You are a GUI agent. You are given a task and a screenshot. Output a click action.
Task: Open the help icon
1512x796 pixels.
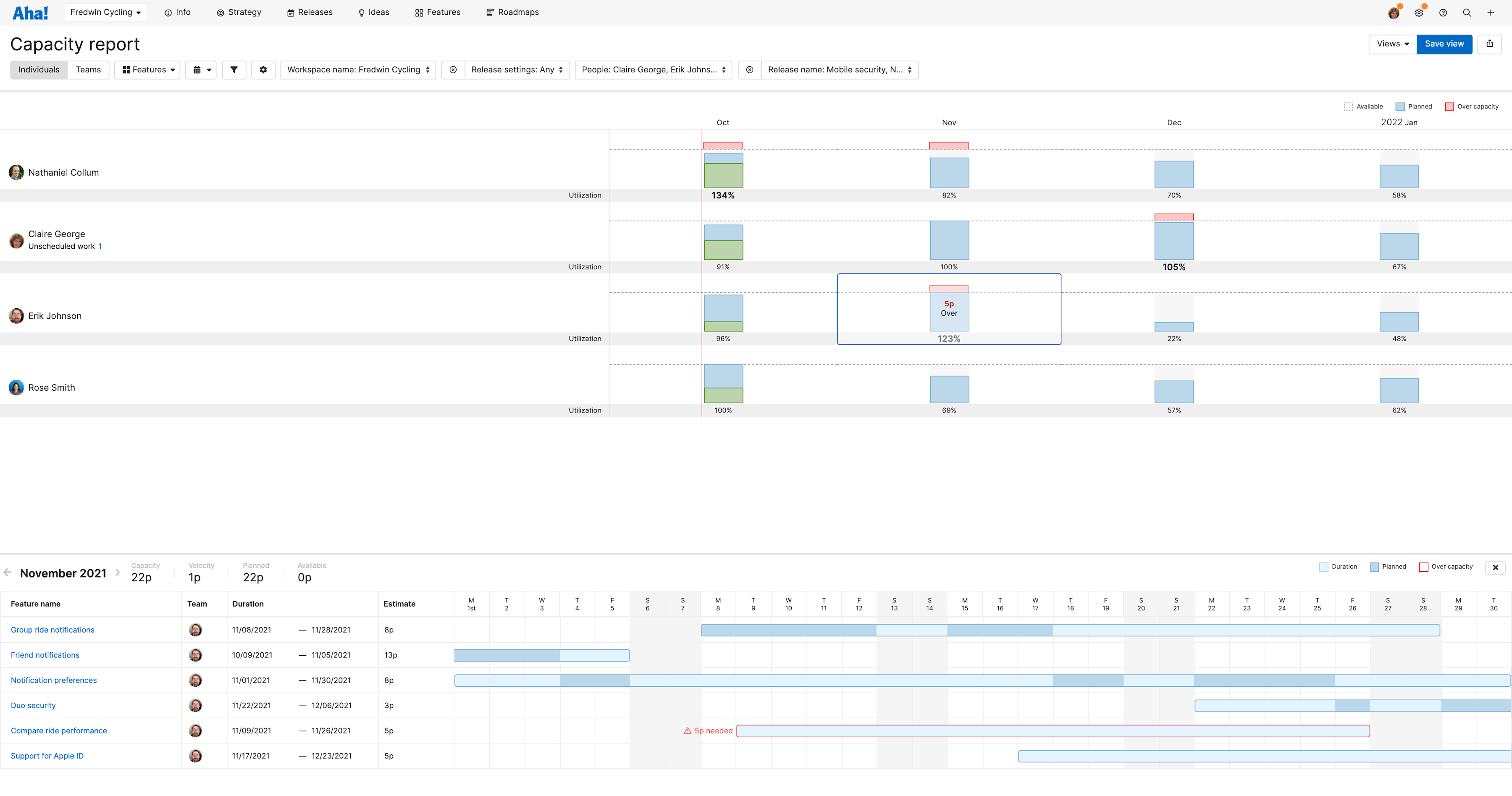pyautogui.click(x=1443, y=12)
